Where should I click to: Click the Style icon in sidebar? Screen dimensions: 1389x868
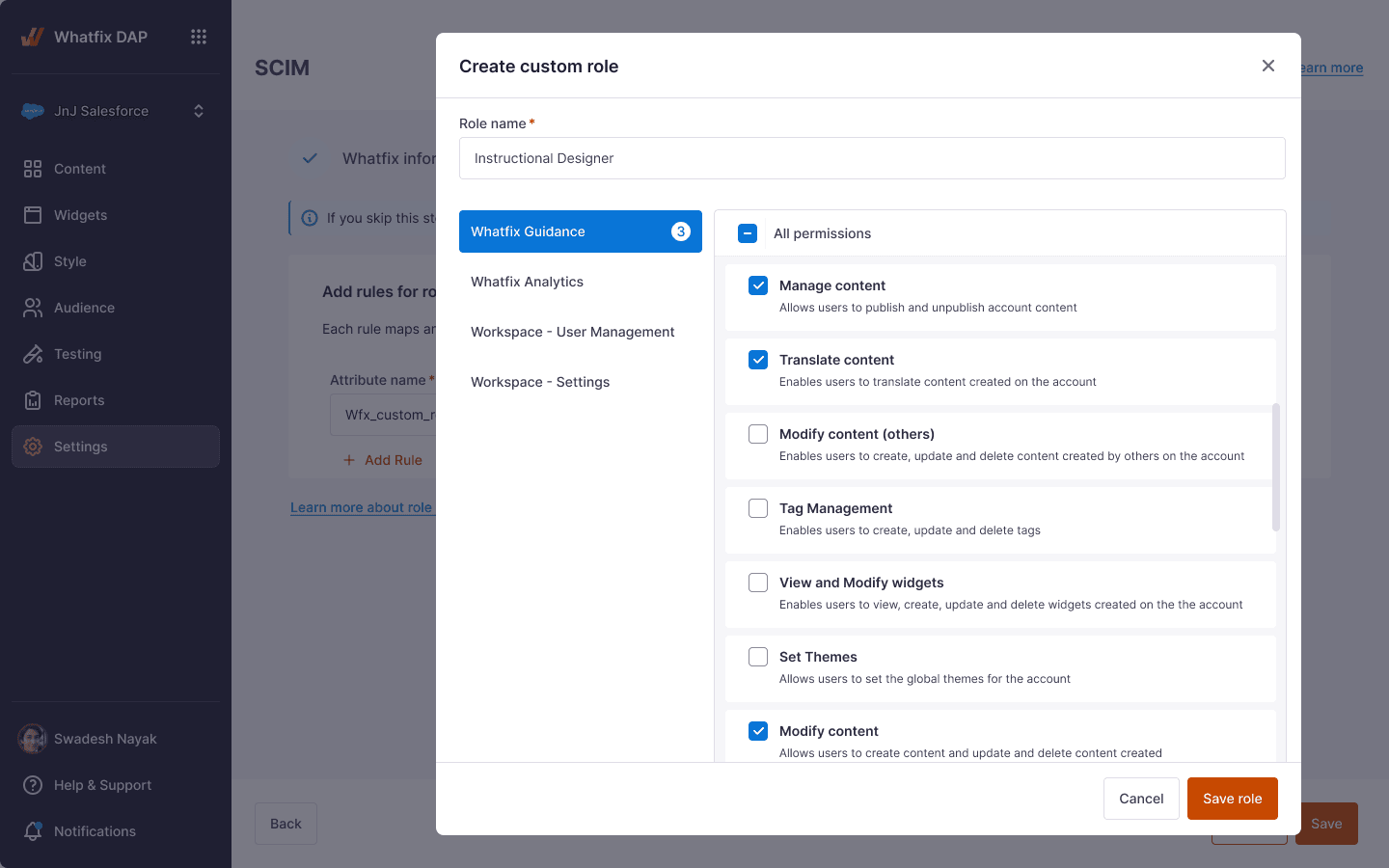click(33, 261)
